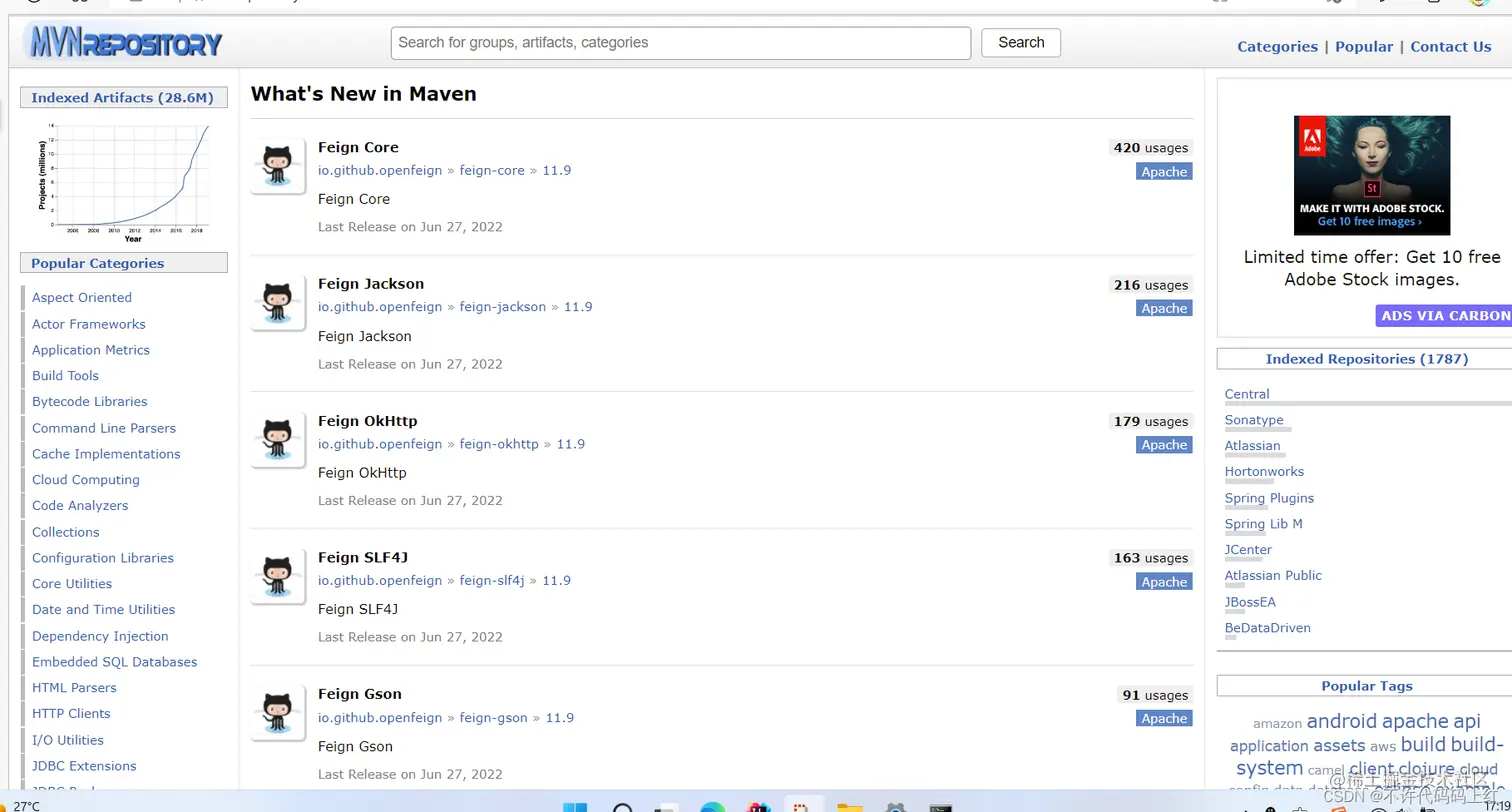
Task: Open the feign-jackson artifact link
Action: coord(503,307)
